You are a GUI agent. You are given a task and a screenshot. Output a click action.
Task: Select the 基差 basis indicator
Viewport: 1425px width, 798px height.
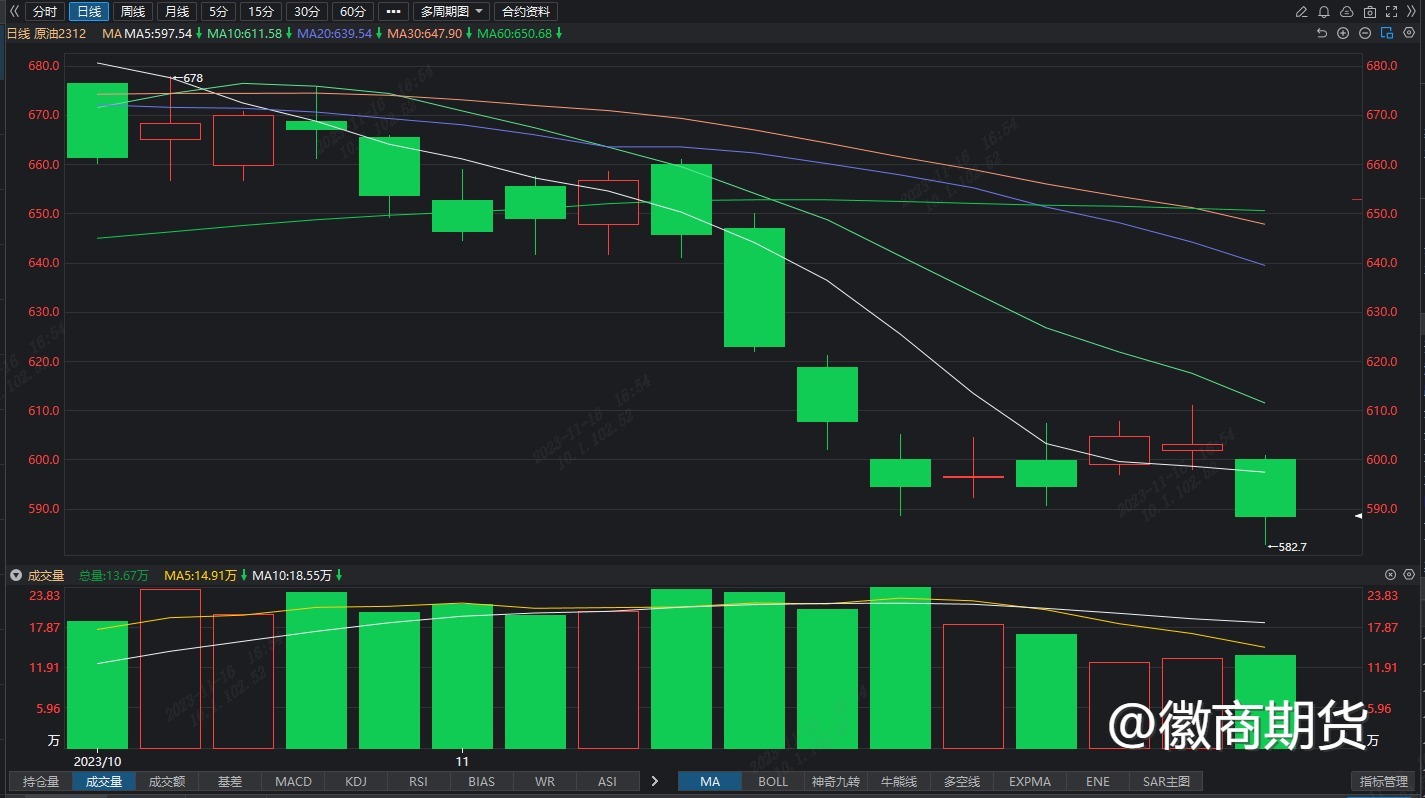point(230,781)
